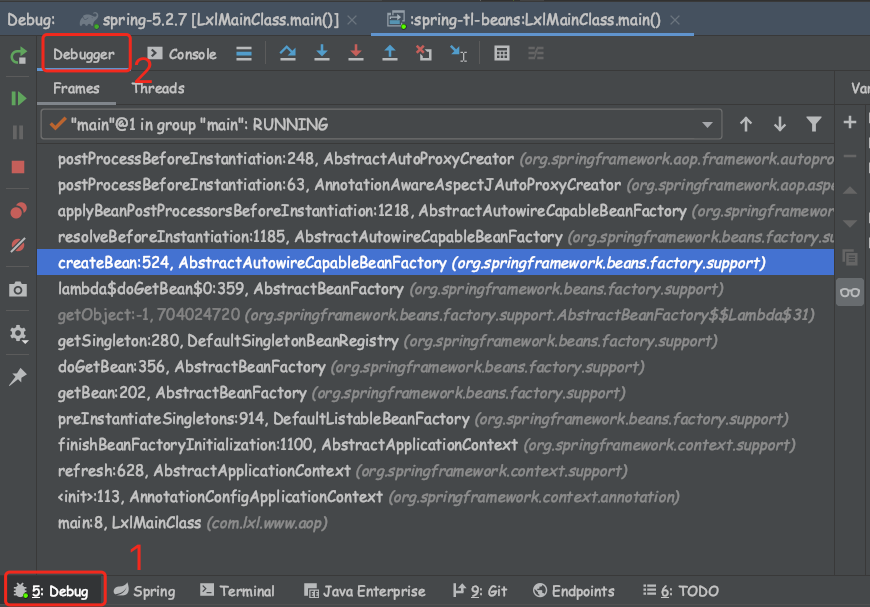Click the Step Out icon
Screen dimensions: 870x607
[x=389, y=54]
